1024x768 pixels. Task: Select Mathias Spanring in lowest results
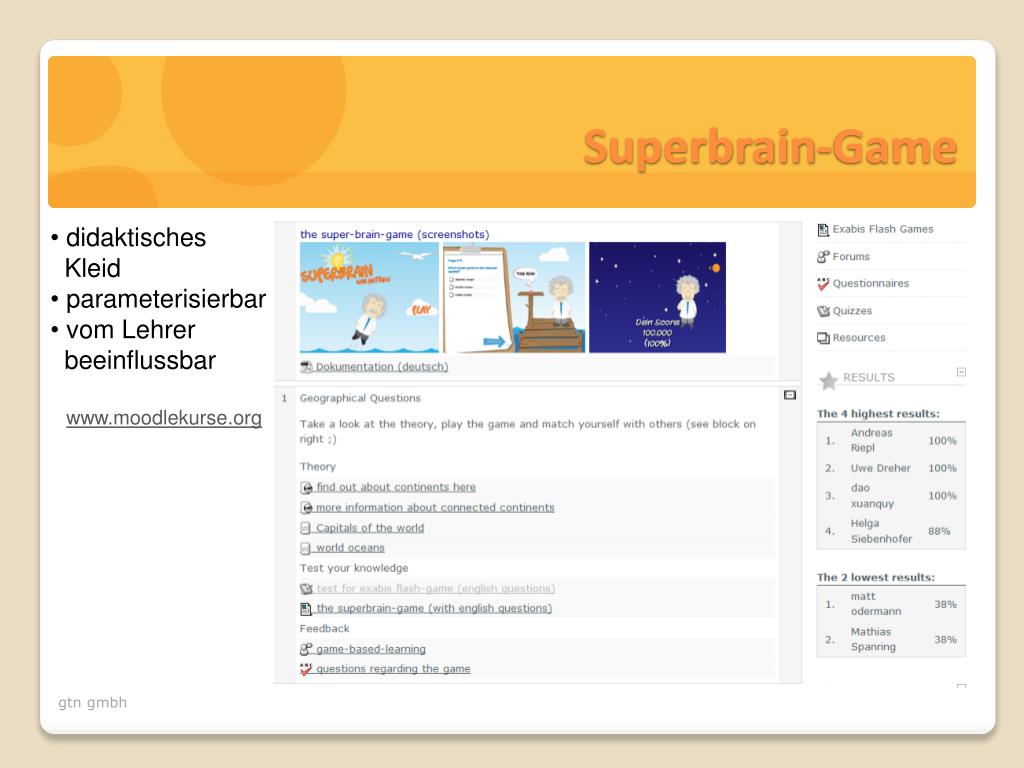[x=873, y=639]
